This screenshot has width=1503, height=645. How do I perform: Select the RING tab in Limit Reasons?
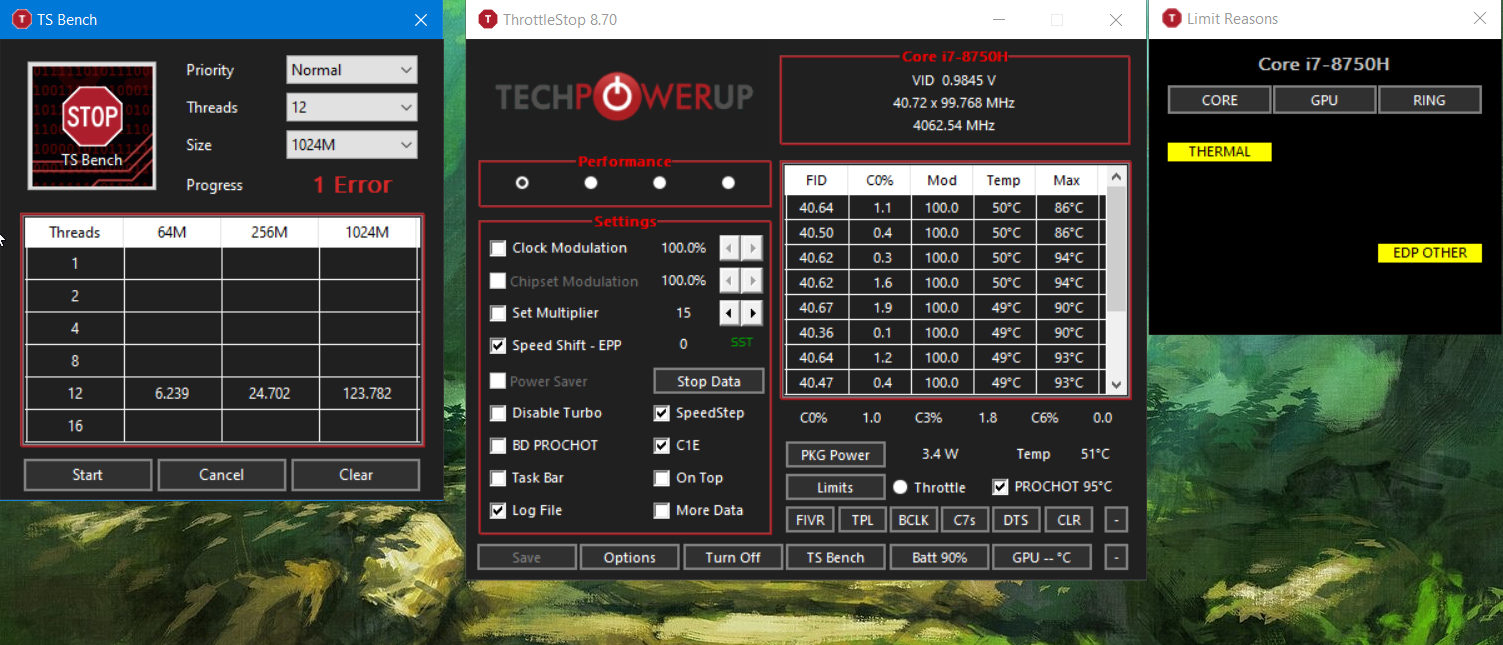pos(1430,100)
